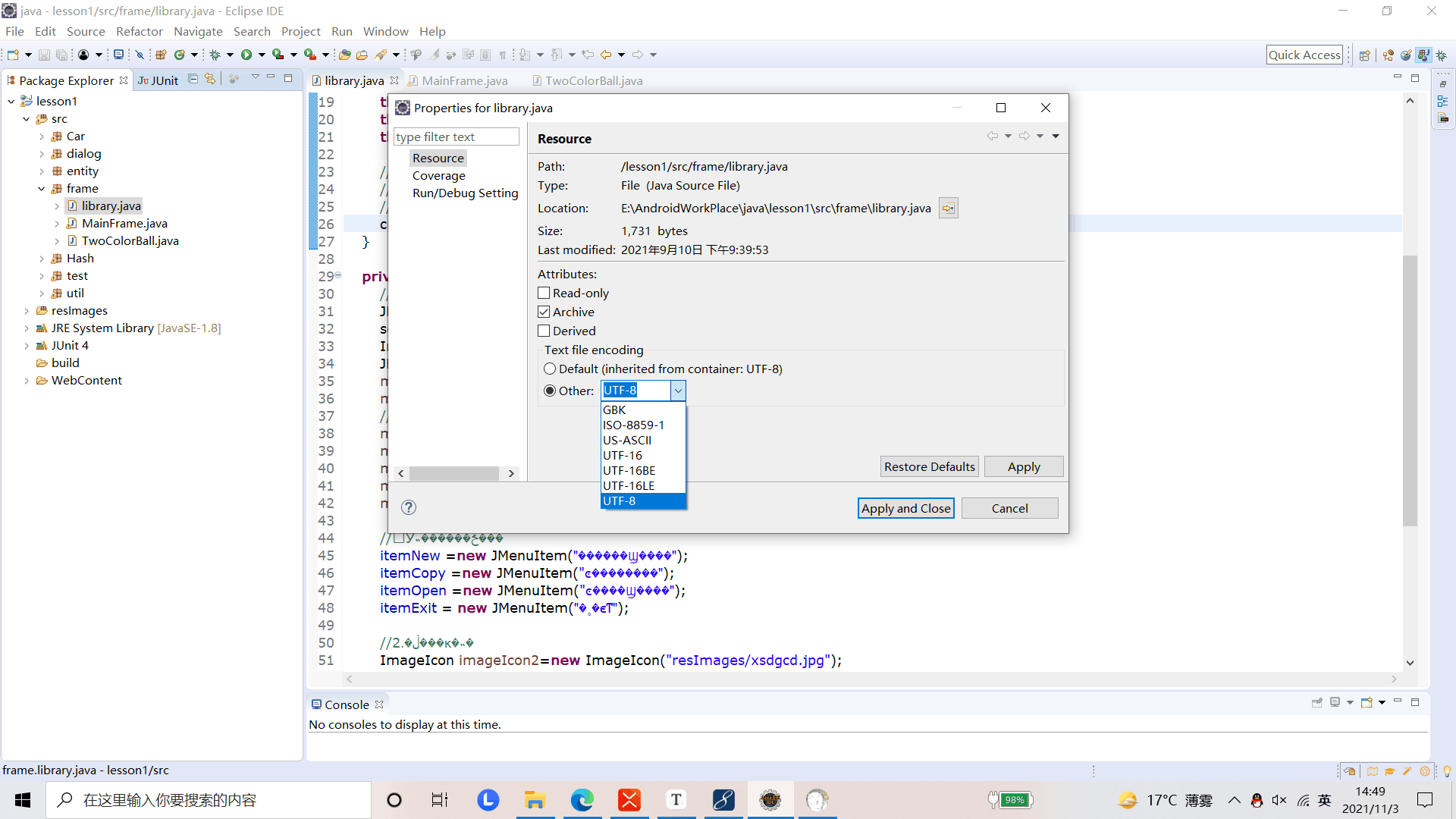This screenshot has height=819, width=1456.
Task: Click the Cancel button in dialog
Action: click(1009, 508)
